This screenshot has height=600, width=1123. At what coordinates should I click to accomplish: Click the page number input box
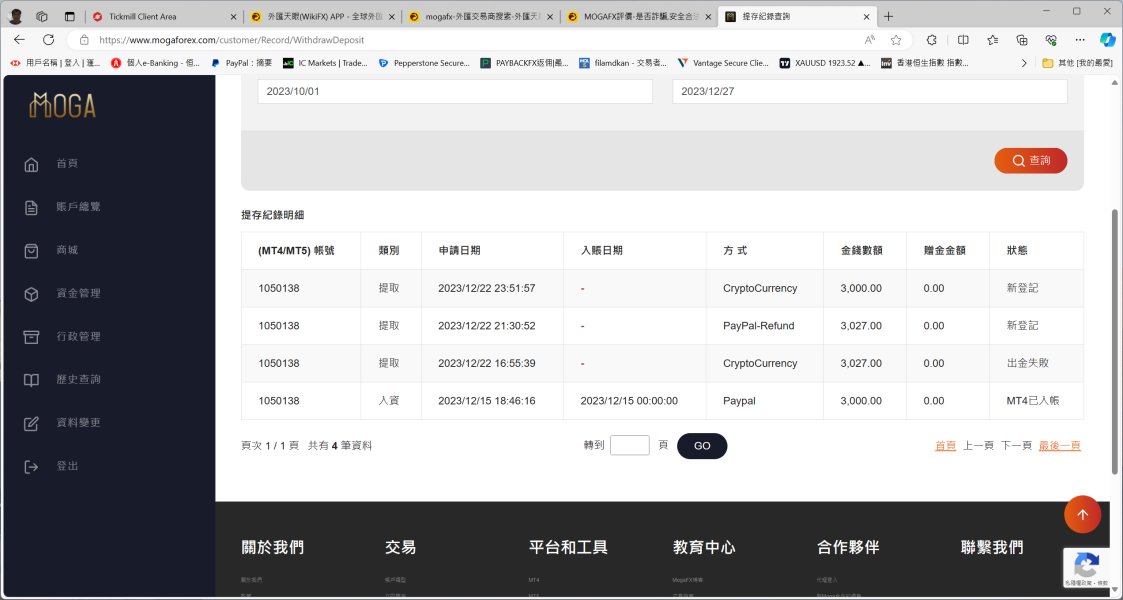point(629,446)
